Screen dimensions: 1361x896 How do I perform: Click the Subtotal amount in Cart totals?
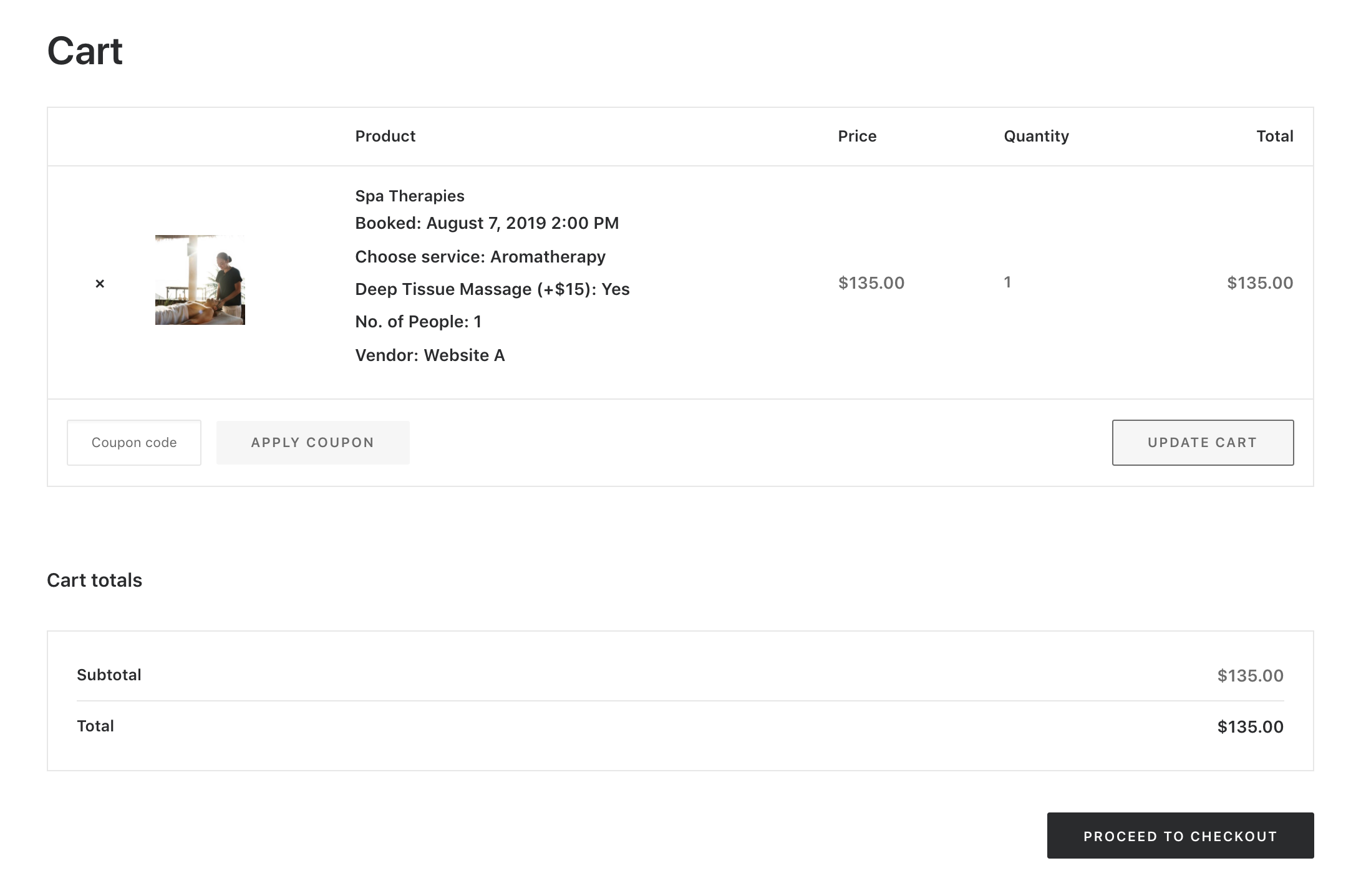click(1249, 675)
